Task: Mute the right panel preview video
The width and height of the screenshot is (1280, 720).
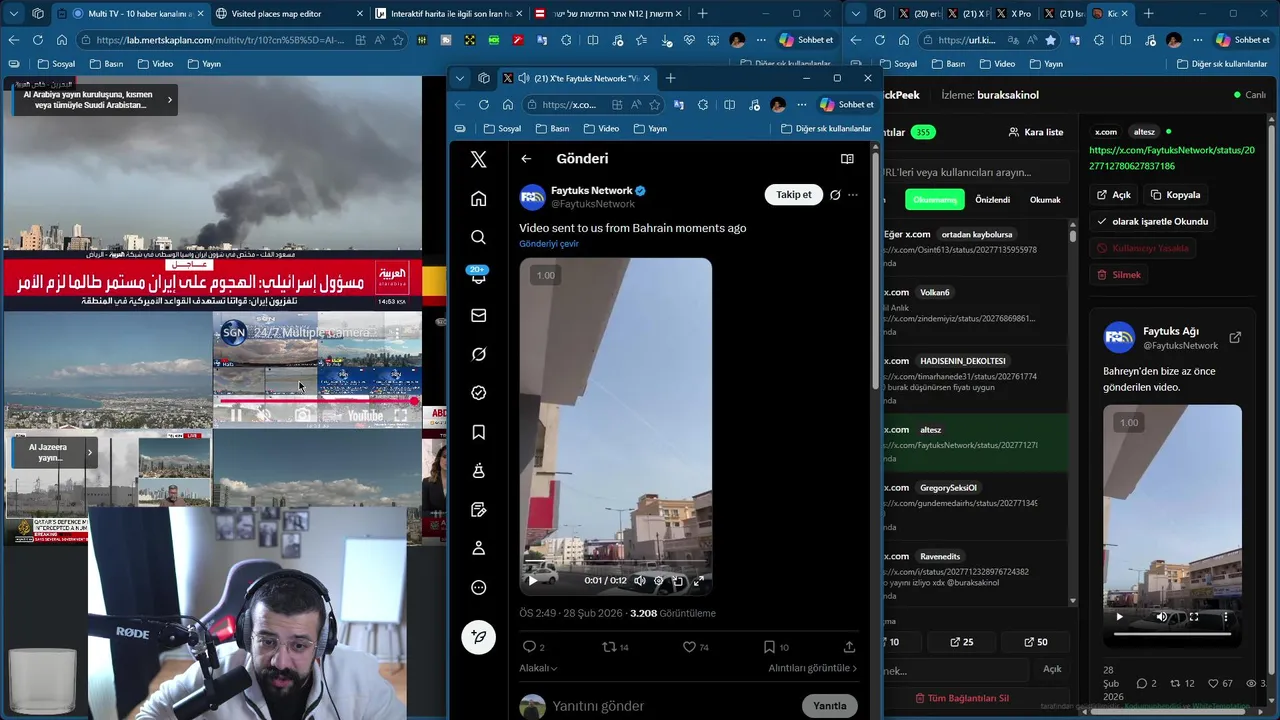Action: click(x=1162, y=617)
